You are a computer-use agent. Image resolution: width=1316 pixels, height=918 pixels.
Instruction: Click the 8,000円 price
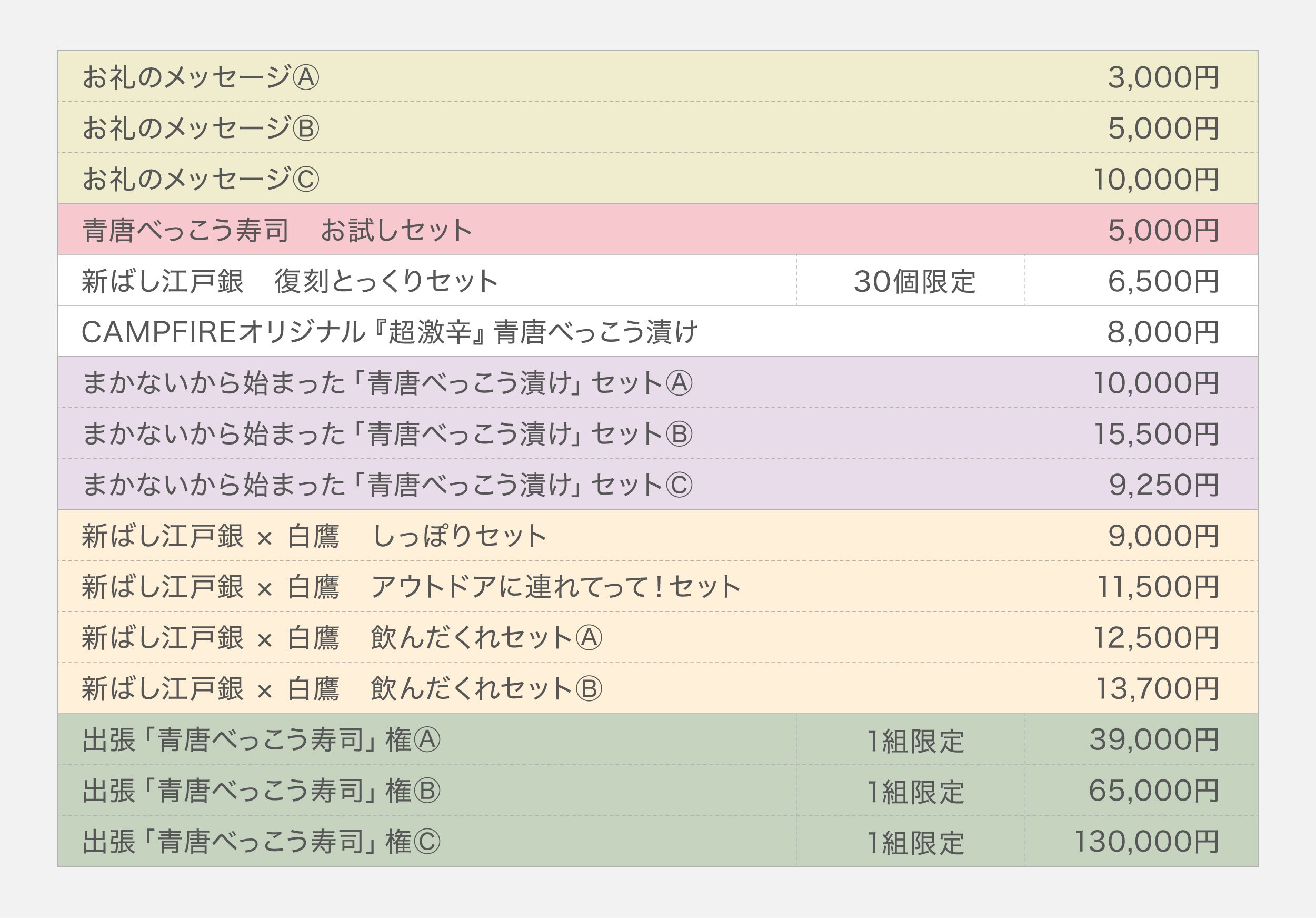coord(1162,332)
